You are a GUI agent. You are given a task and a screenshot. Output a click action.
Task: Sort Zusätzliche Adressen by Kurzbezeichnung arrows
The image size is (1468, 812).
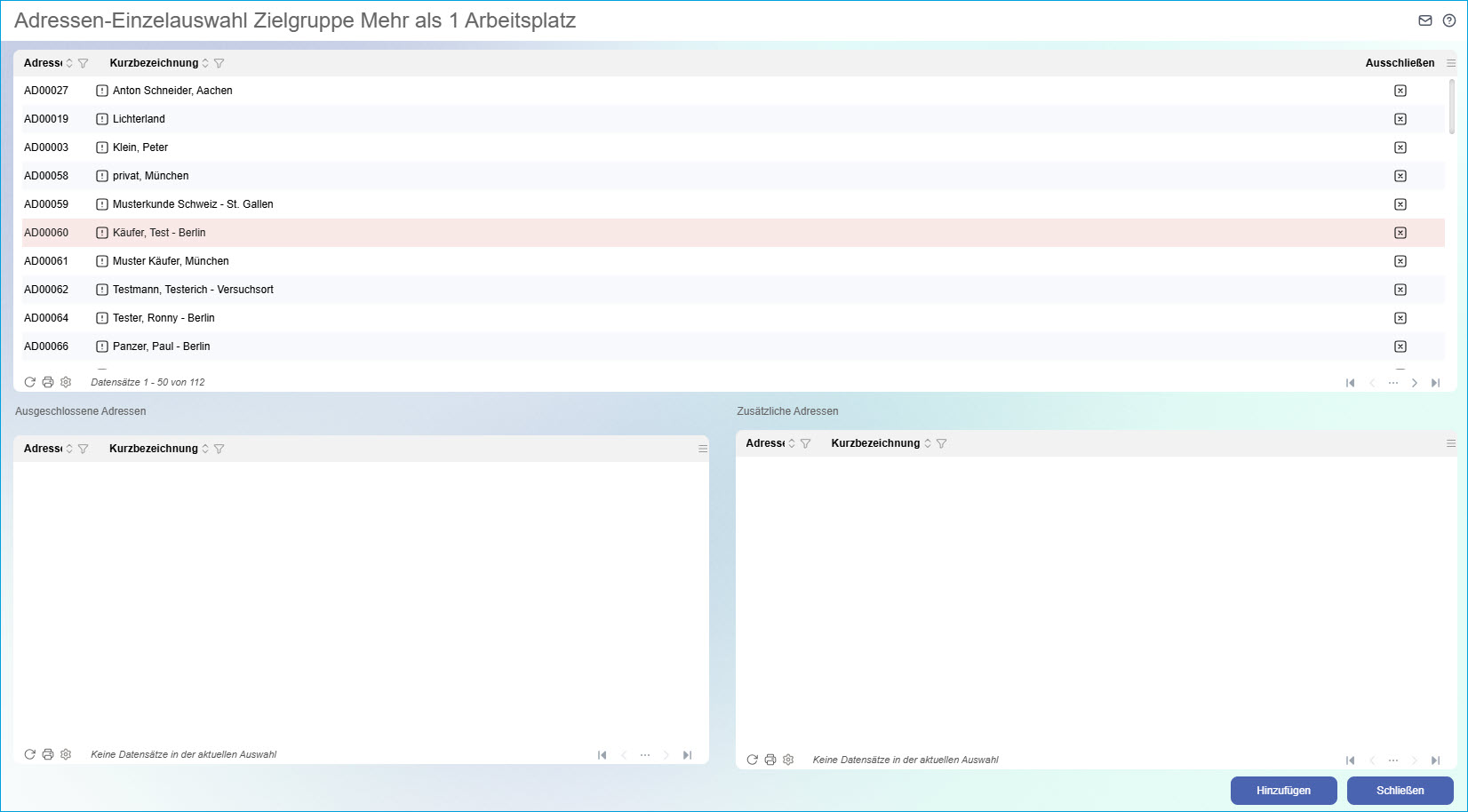click(x=928, y=443)
